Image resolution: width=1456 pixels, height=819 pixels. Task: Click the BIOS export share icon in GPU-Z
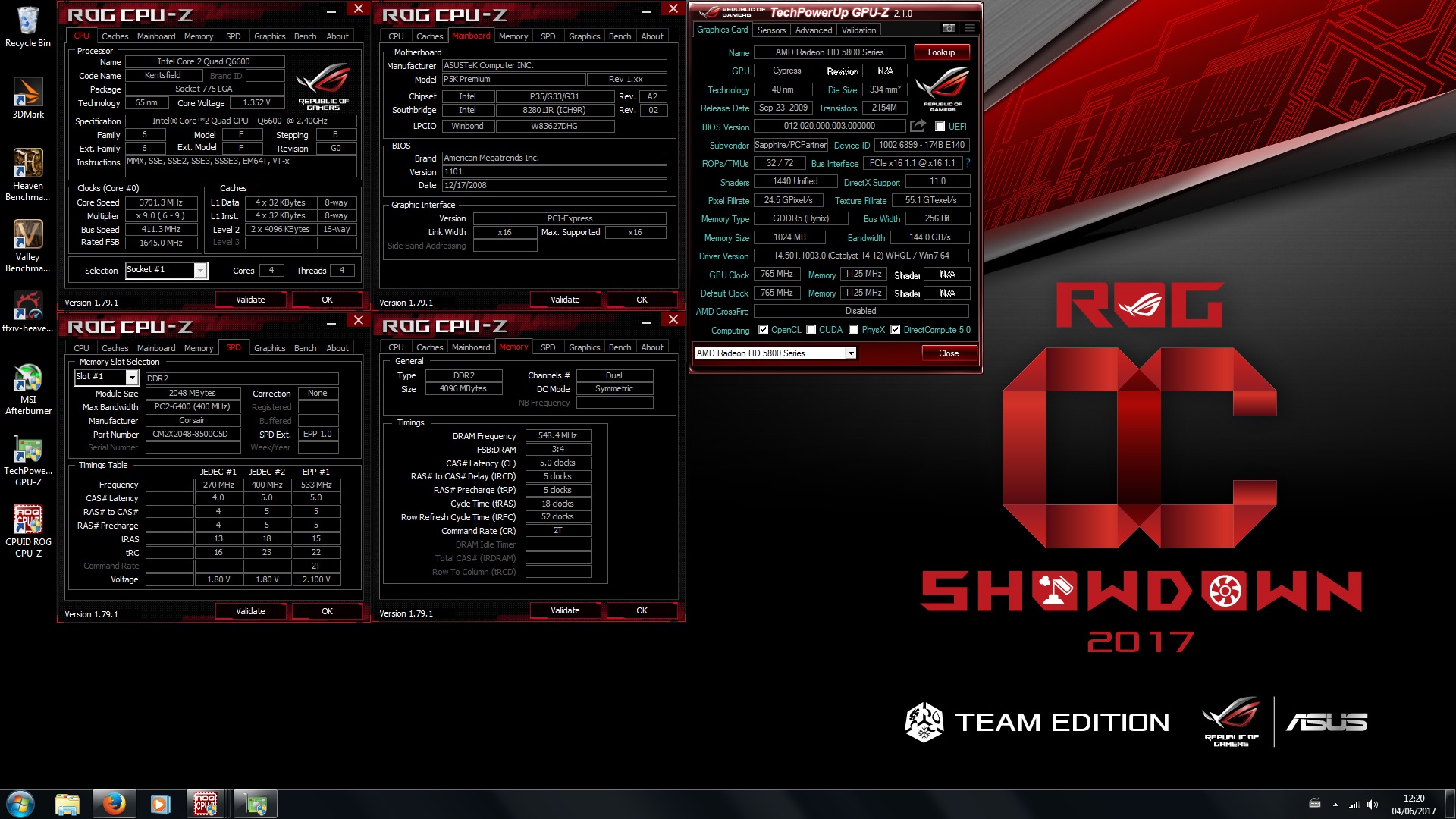(x=918, y=126)
